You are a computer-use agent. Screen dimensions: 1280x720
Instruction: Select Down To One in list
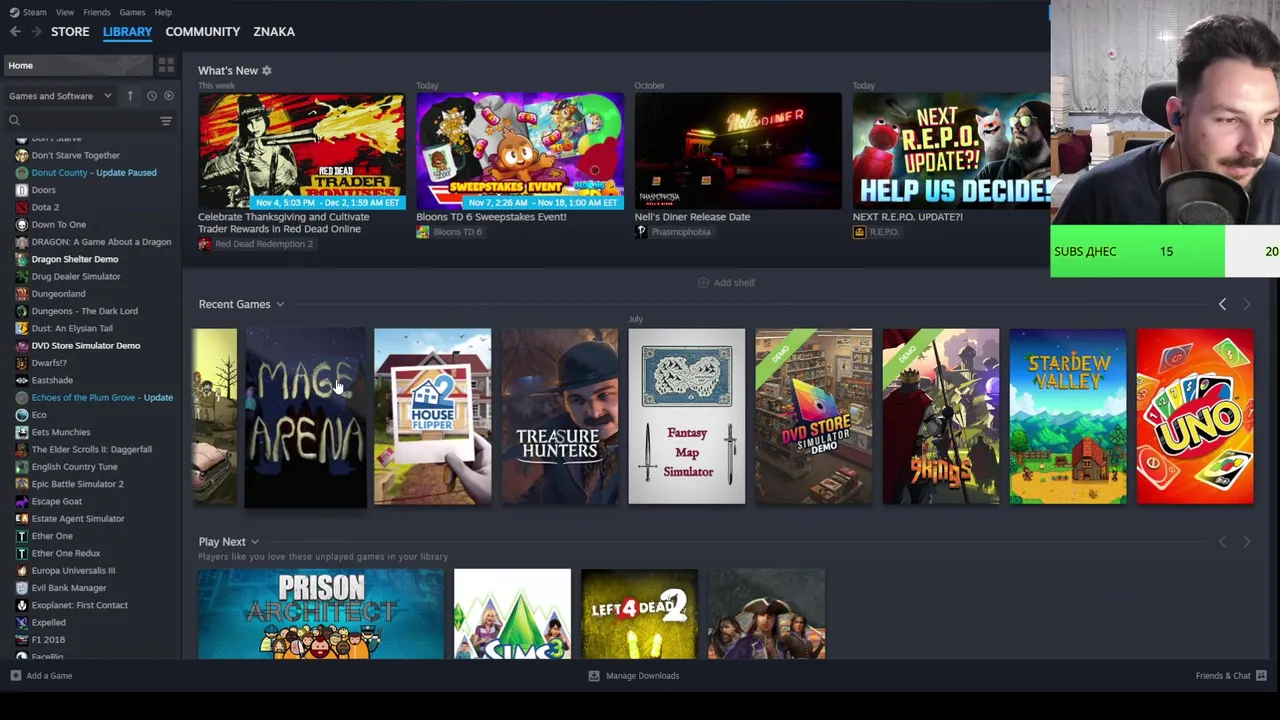58,225
